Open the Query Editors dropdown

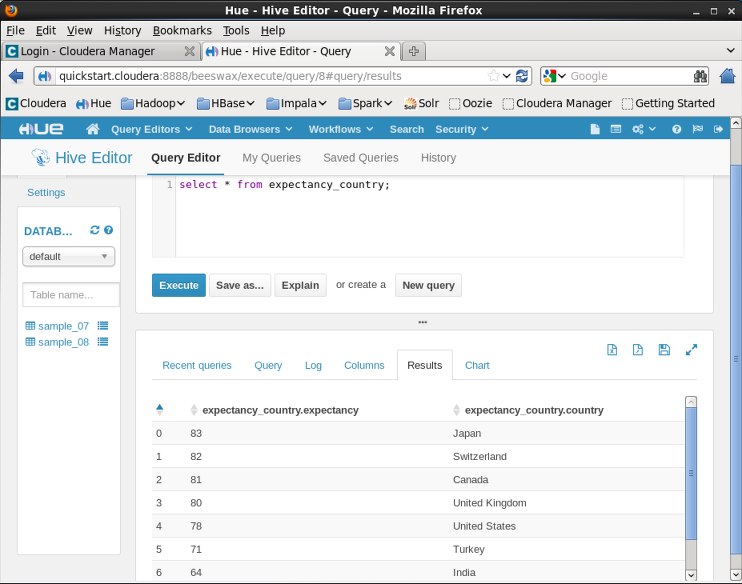(151, 129)
